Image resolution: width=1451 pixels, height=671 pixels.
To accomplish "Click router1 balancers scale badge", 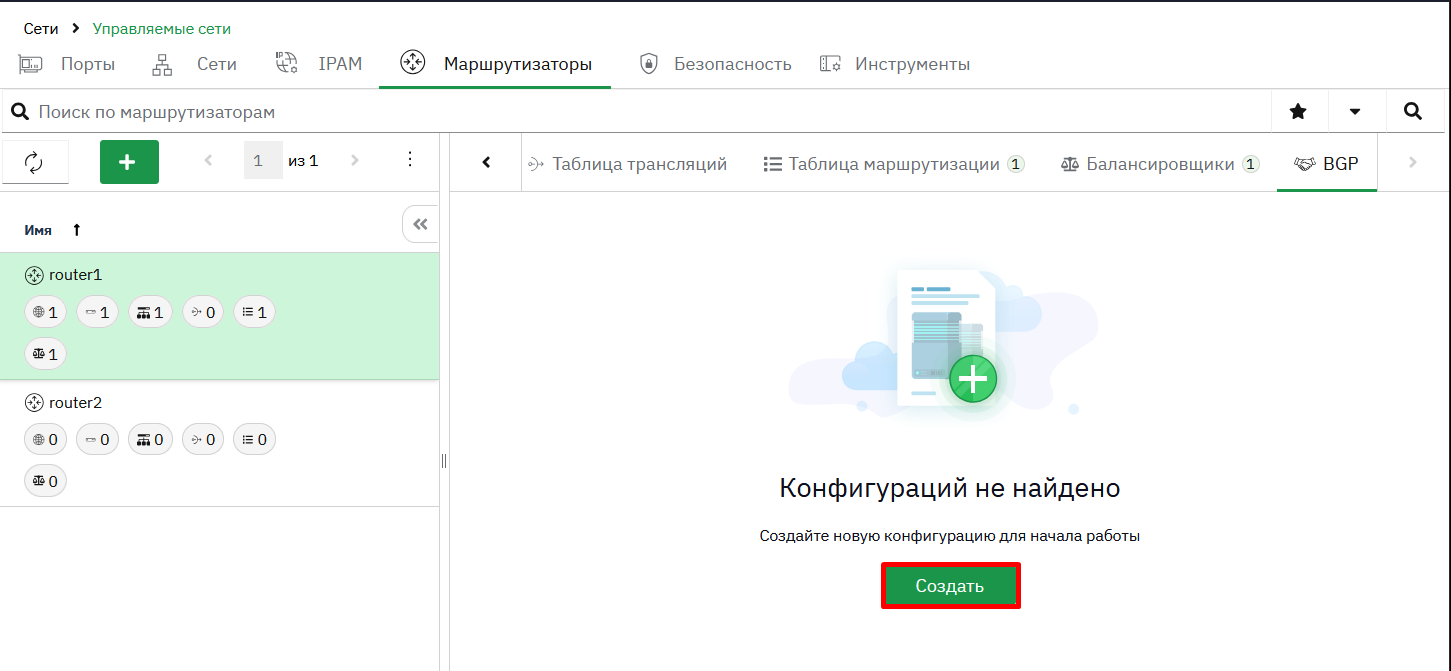I will coord(45,354).
